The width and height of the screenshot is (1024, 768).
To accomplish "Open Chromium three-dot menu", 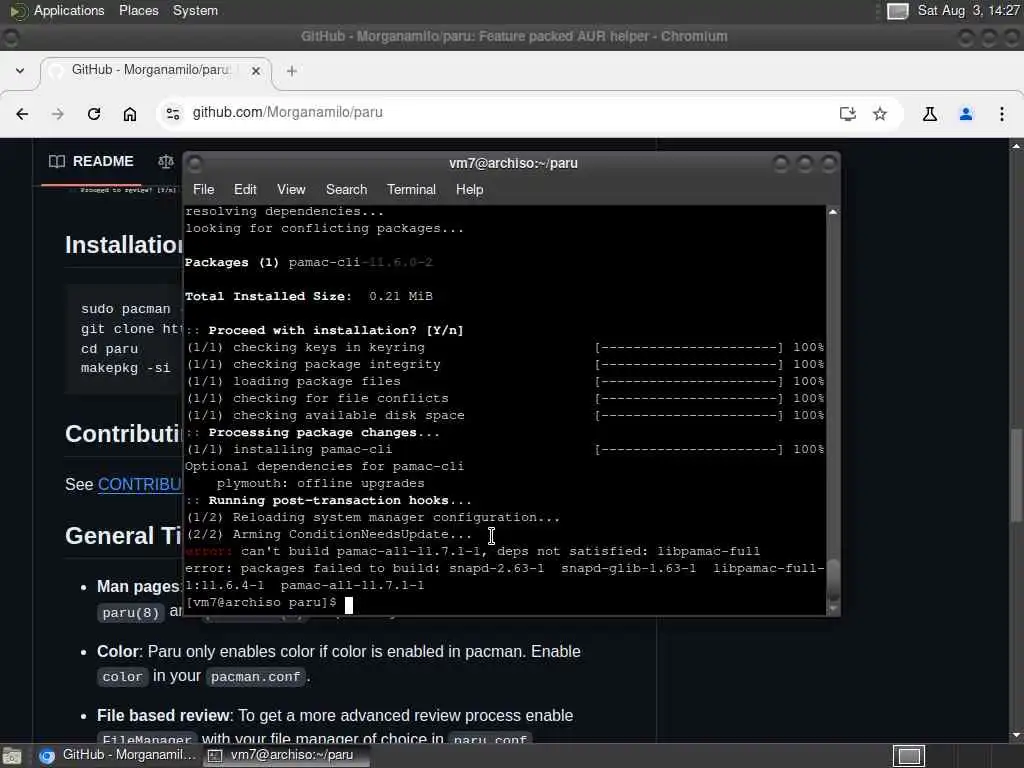I will click(1002, 114).
